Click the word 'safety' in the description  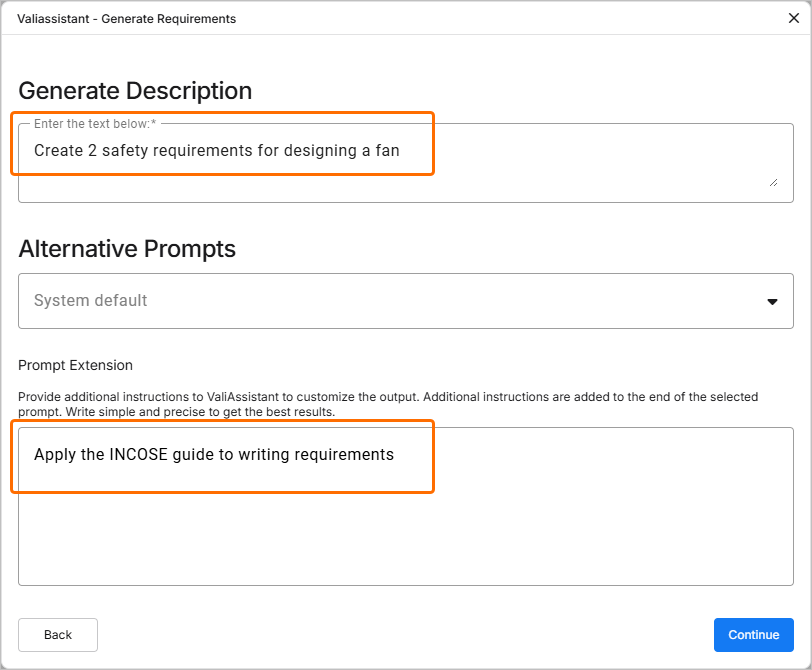125,151
